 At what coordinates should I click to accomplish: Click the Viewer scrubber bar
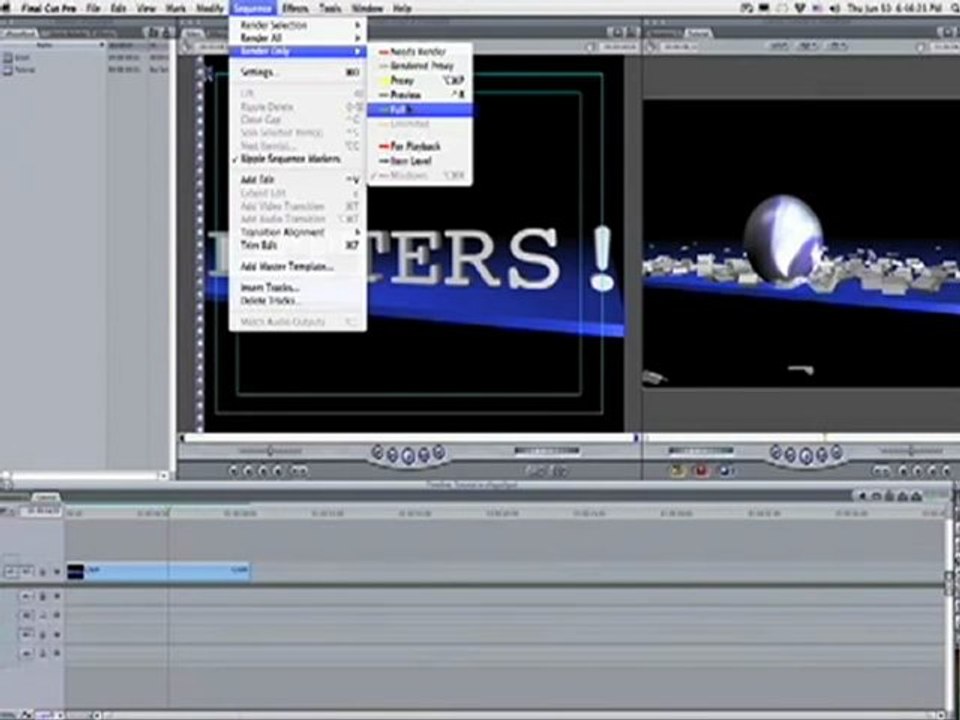(x=409, y=438)
